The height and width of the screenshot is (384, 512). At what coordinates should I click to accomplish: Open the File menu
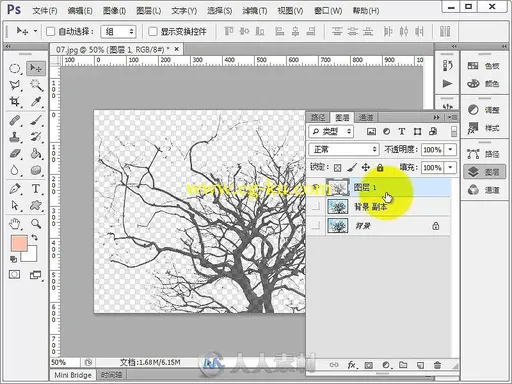pos(45,11)
